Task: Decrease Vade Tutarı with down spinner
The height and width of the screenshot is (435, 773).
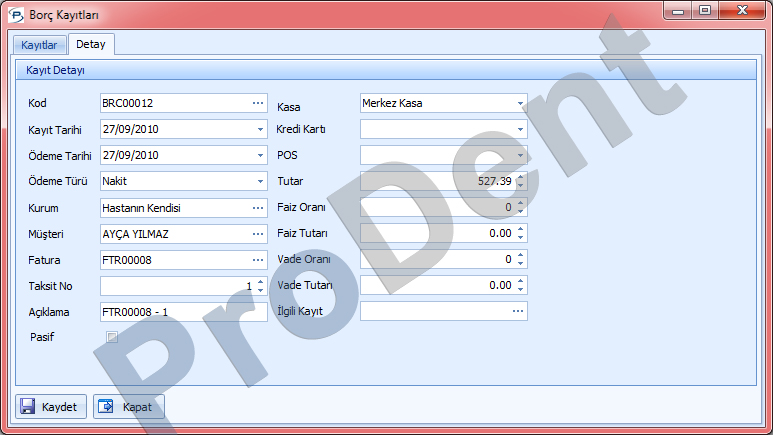Action: [521, 289]
